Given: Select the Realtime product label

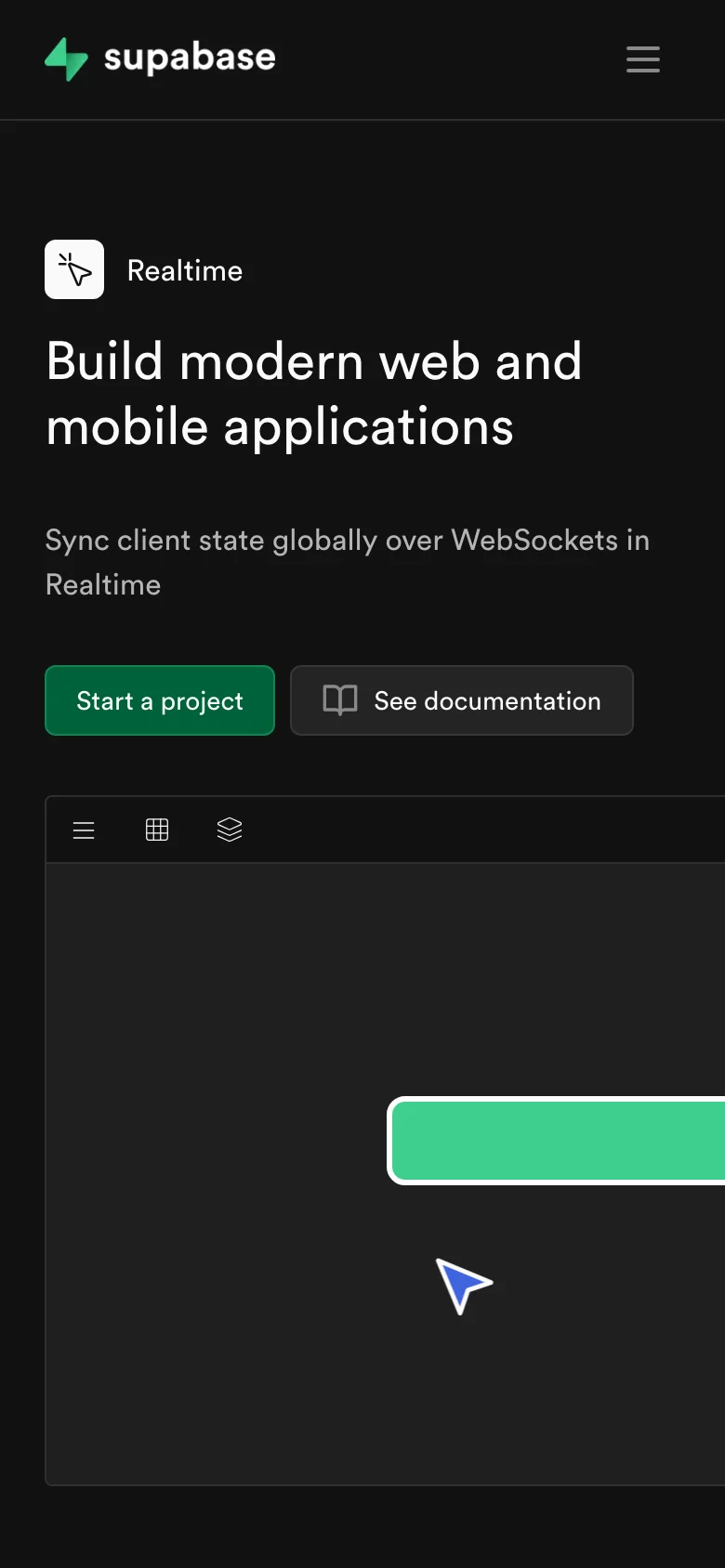Looking at the screenshot, I should (x=184, y=270).
